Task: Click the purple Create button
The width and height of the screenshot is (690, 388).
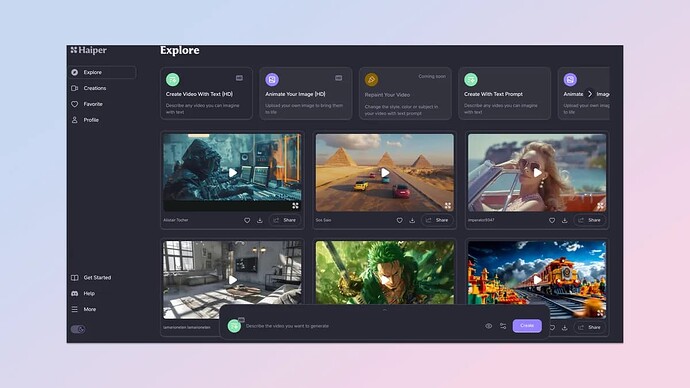Action: (527, 326)
